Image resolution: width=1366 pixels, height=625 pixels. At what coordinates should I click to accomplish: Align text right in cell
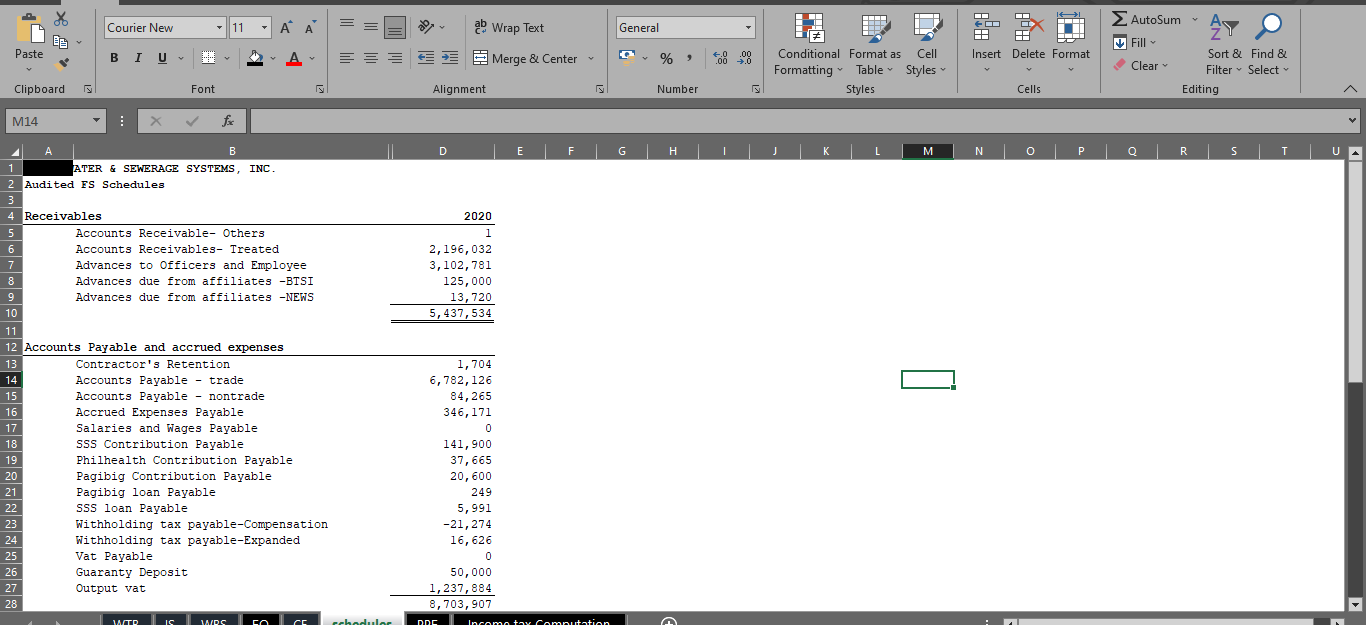point(394,59)
